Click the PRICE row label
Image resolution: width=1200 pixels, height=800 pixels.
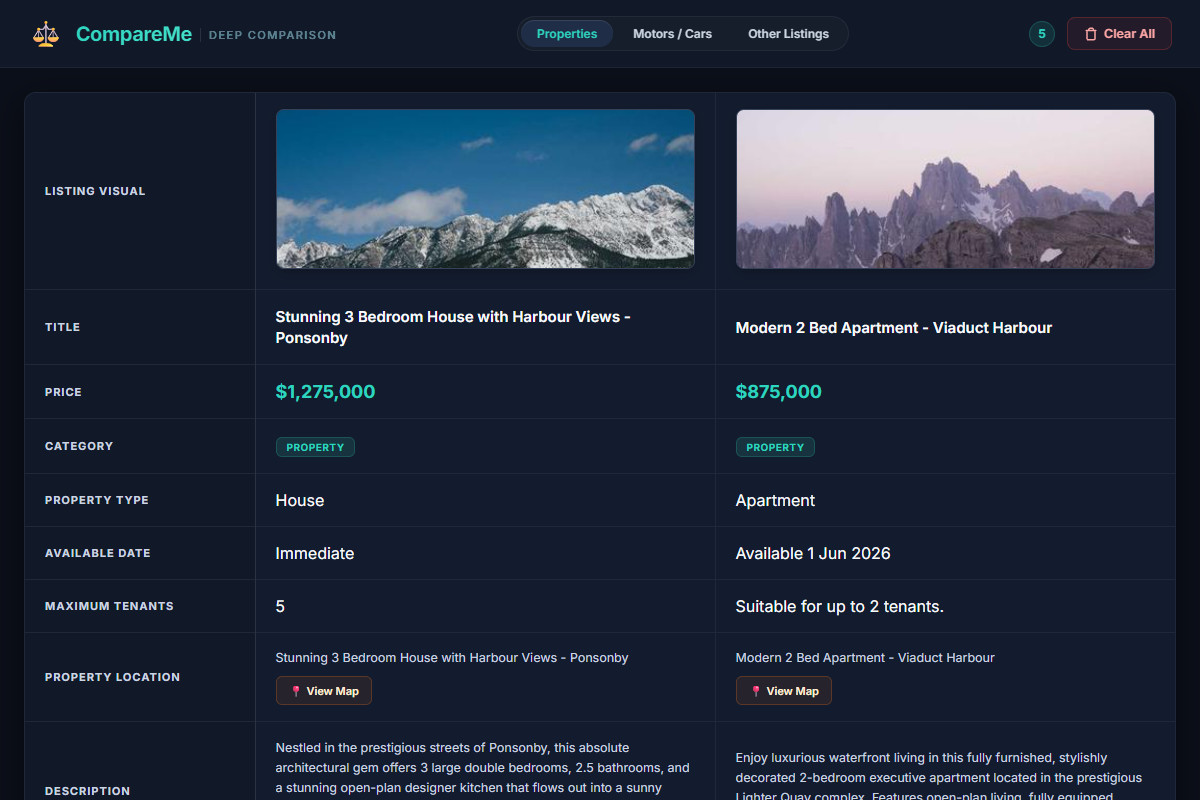coord(63,392)
